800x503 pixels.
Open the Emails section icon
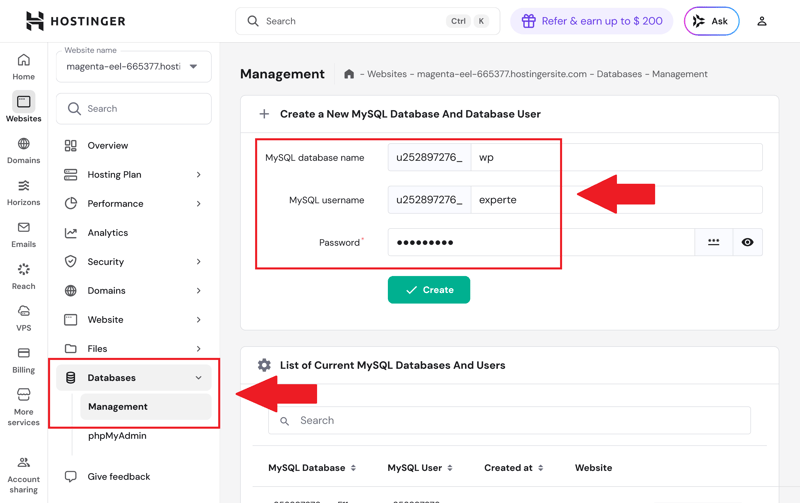[x=23, y=229]
